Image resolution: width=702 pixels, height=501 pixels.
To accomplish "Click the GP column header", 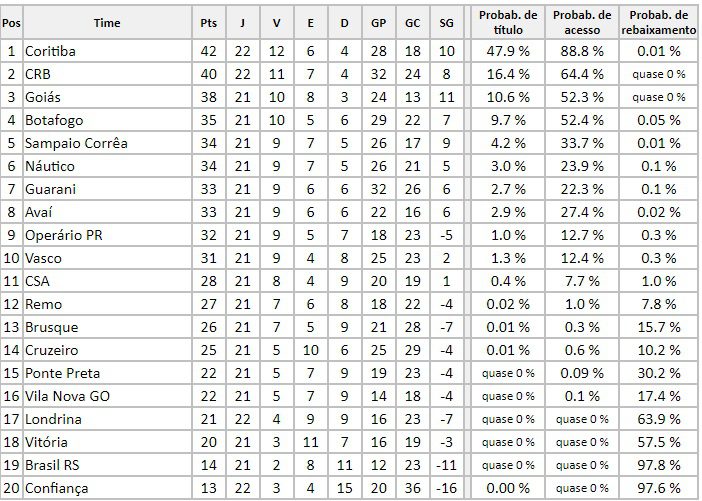I will pos(378,21).
